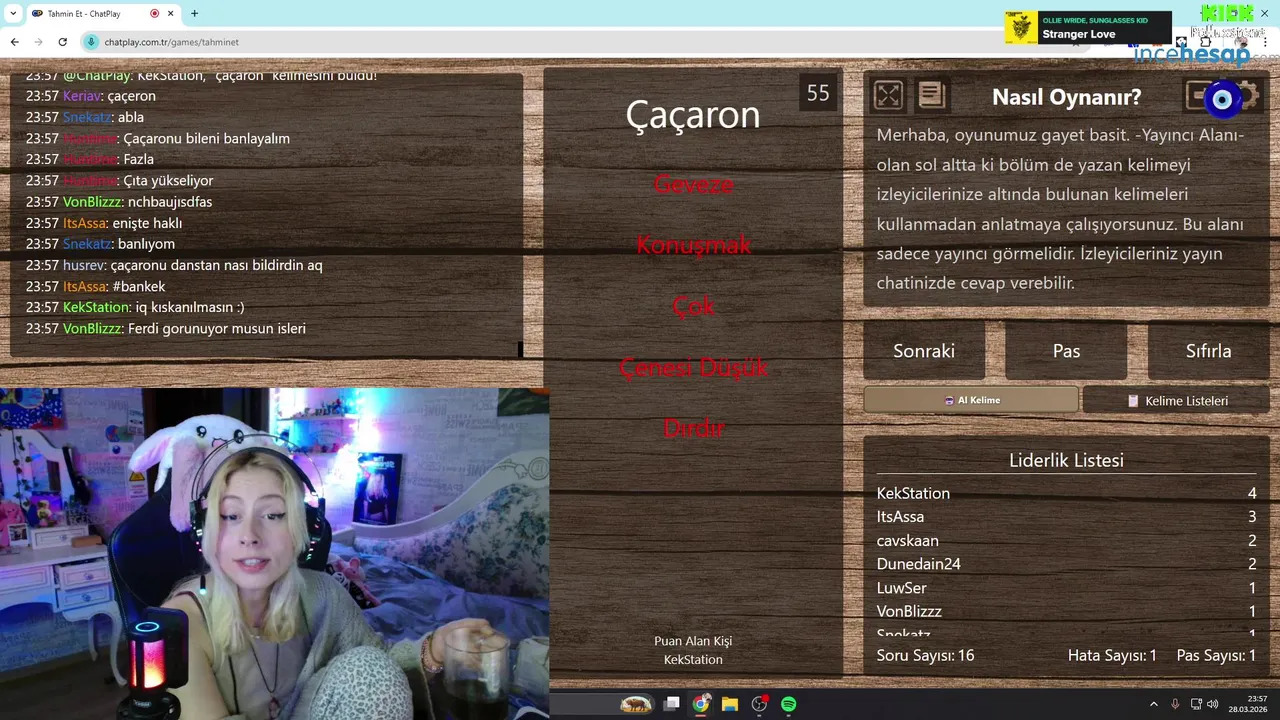Click the Stranger Love album cover thumbnail
This screenshot has height=720, width=1280.
(x=1021, y=27)
